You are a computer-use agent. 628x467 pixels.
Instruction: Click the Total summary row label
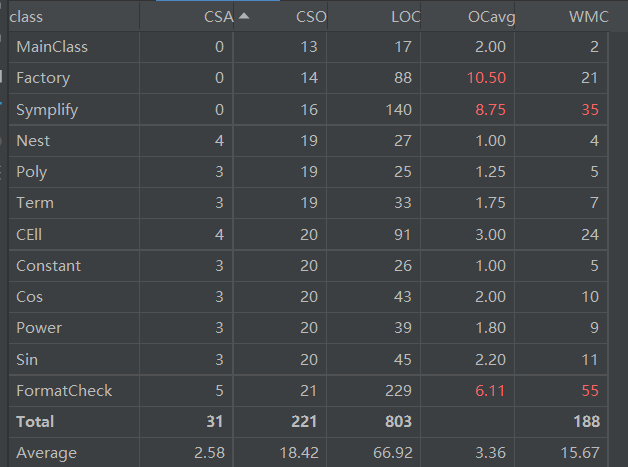point(35,422)
